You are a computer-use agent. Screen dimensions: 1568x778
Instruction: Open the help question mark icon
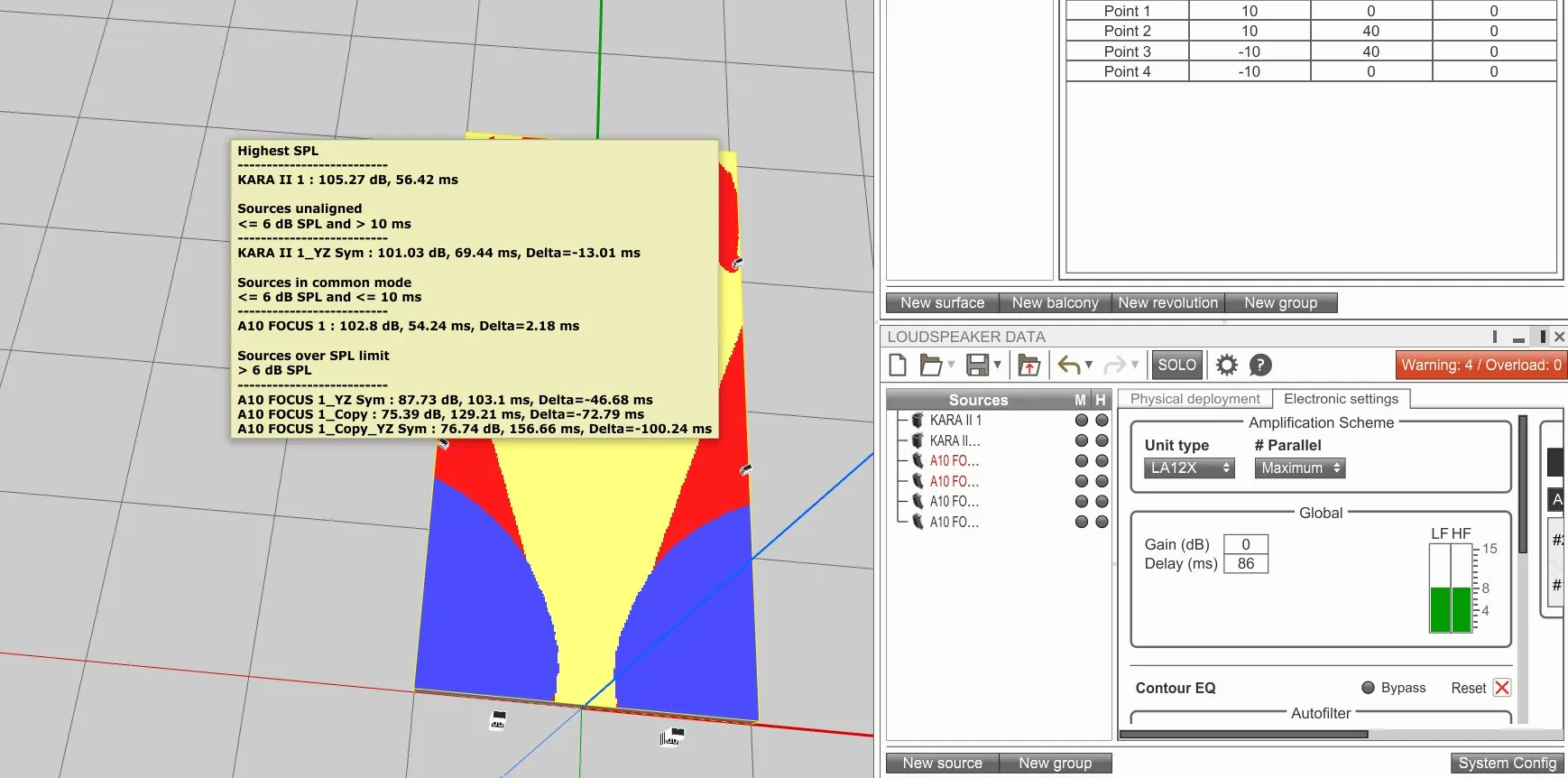pos(1260,365)
